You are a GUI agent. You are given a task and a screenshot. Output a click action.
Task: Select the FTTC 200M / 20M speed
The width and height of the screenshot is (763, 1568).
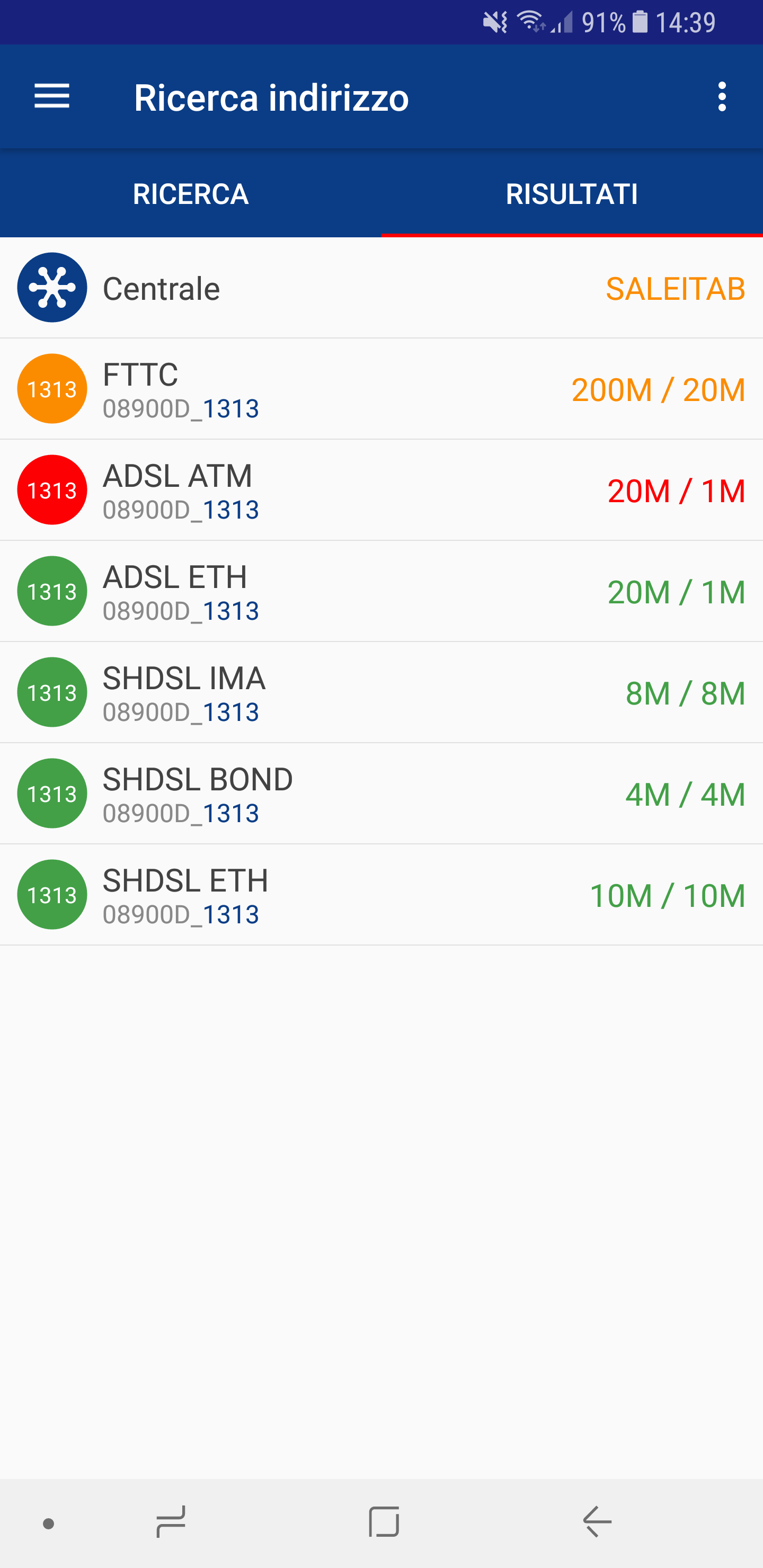click(x=658, y=389)
